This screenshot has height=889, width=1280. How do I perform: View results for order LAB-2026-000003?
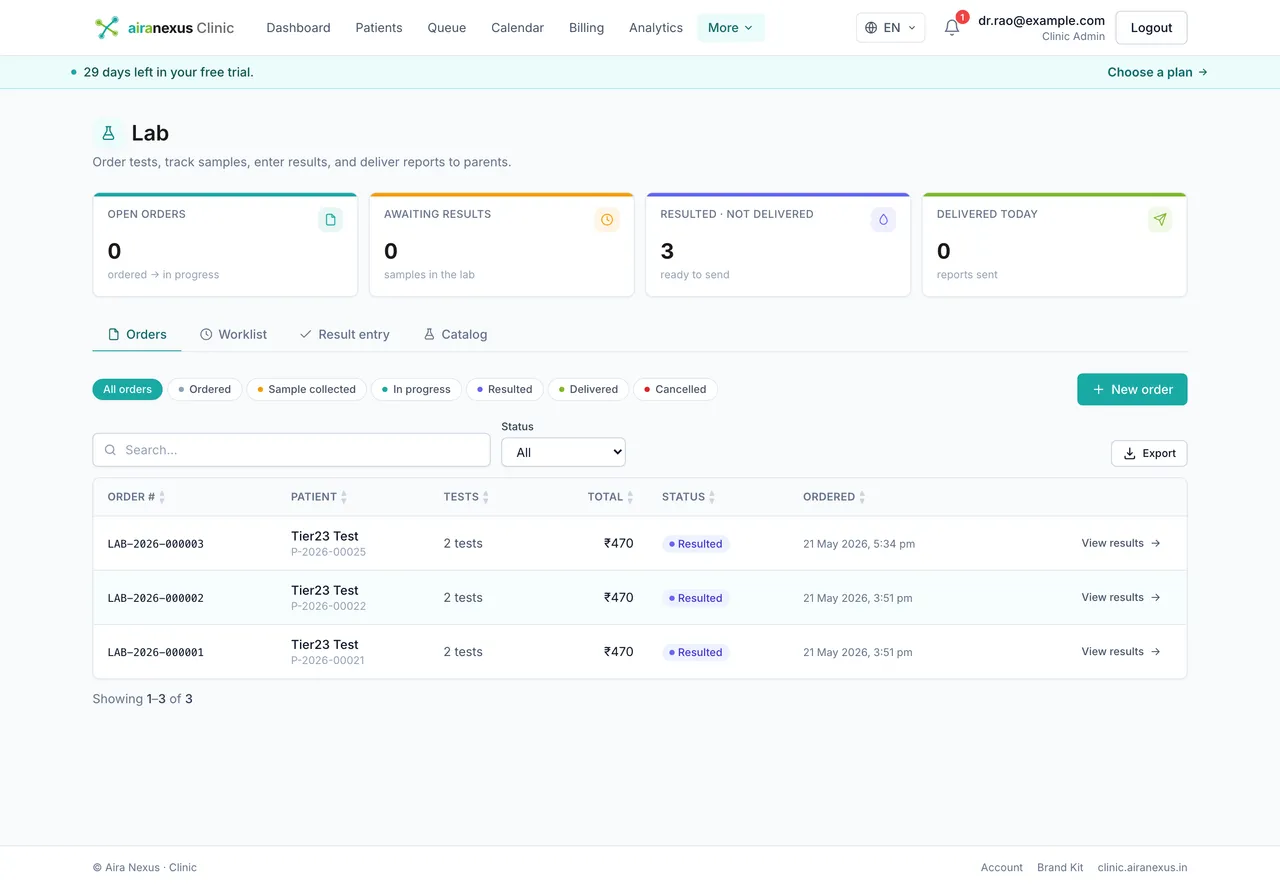click(x=1121, y=543)
